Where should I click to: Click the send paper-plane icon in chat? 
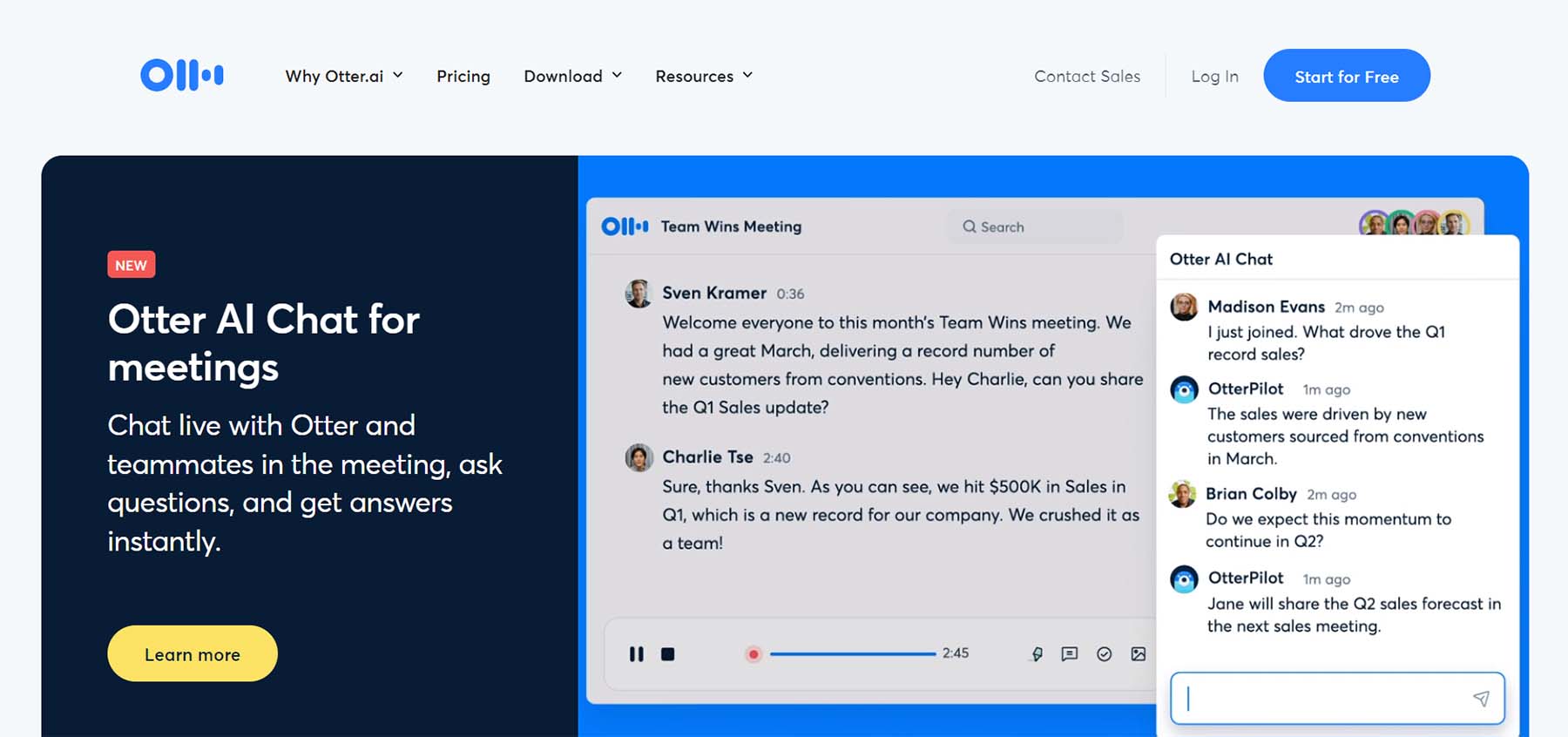tap(1481, 698)
